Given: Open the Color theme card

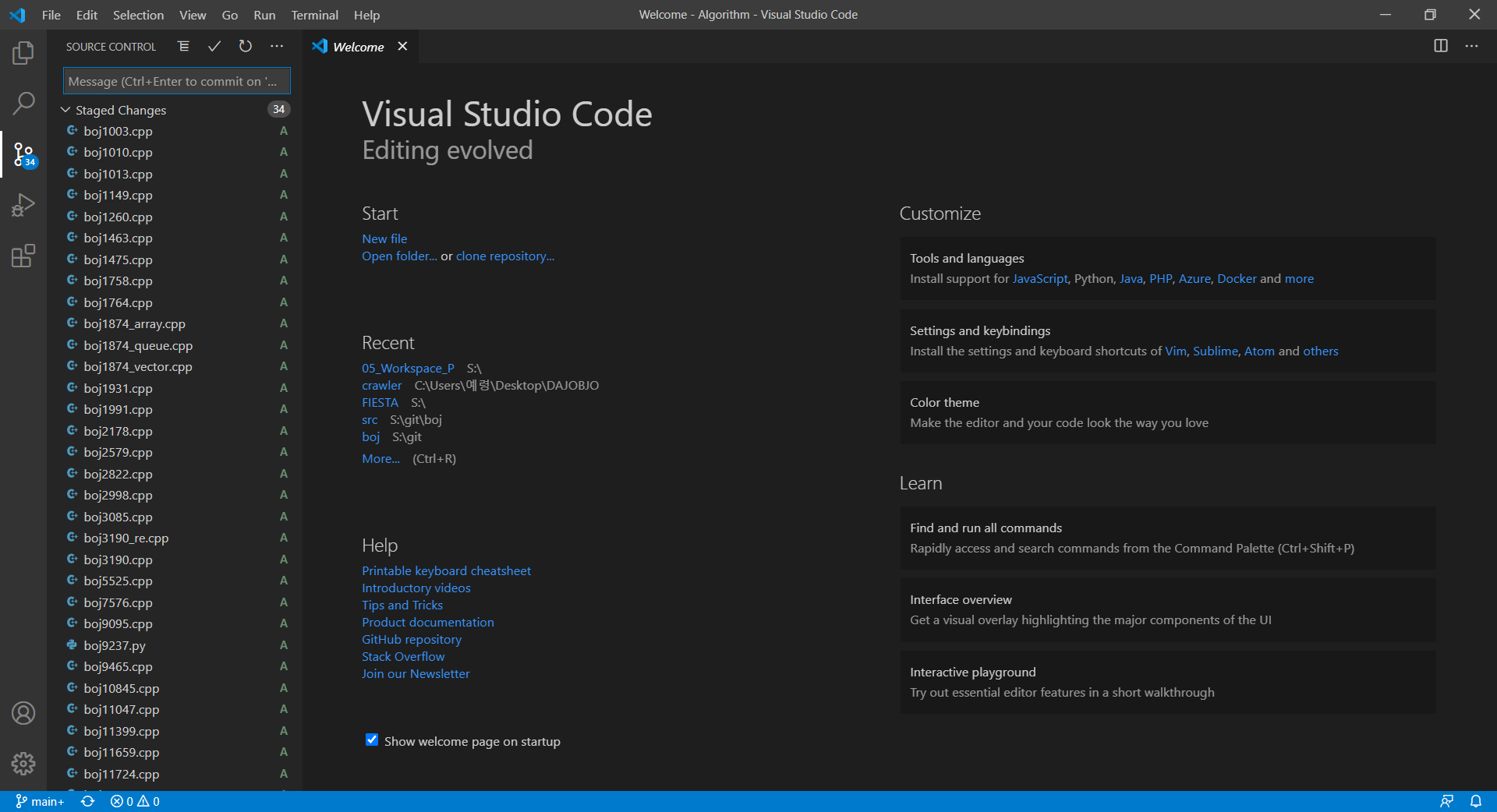Looking at the screenshot, I should (x=1168, y=413).
